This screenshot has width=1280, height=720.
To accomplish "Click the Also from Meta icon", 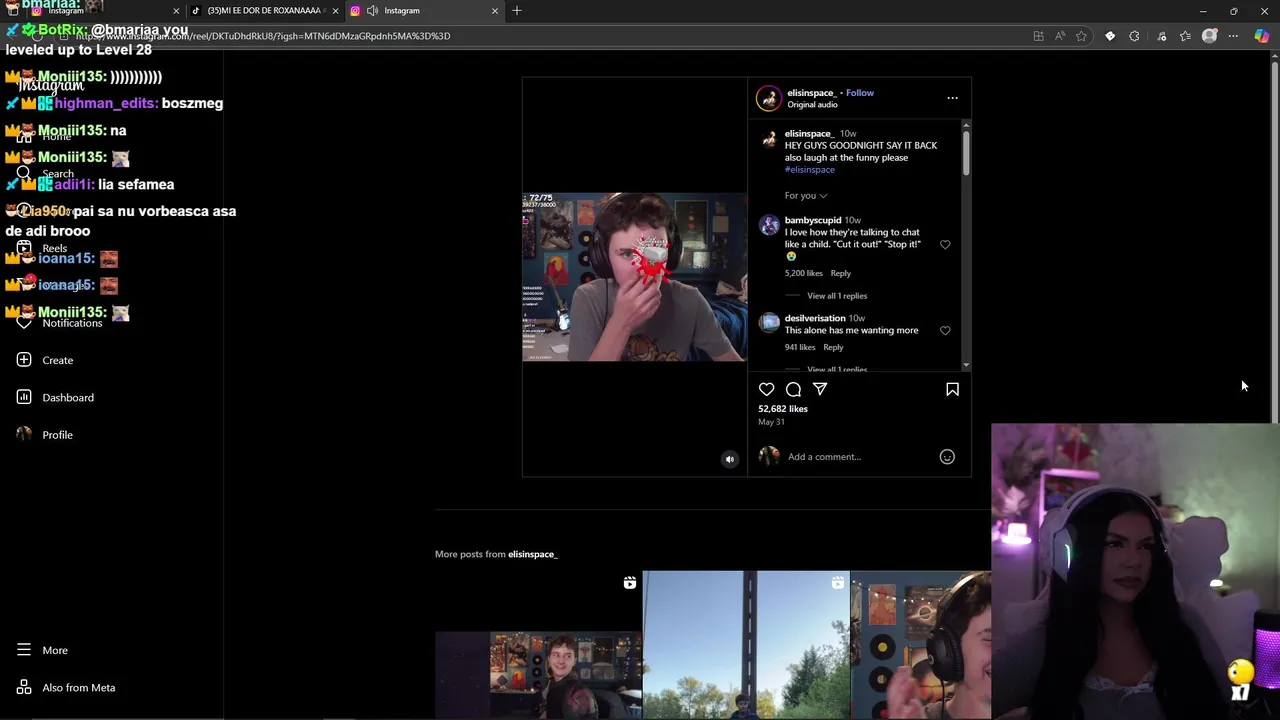I will click(x=24, y=687).
